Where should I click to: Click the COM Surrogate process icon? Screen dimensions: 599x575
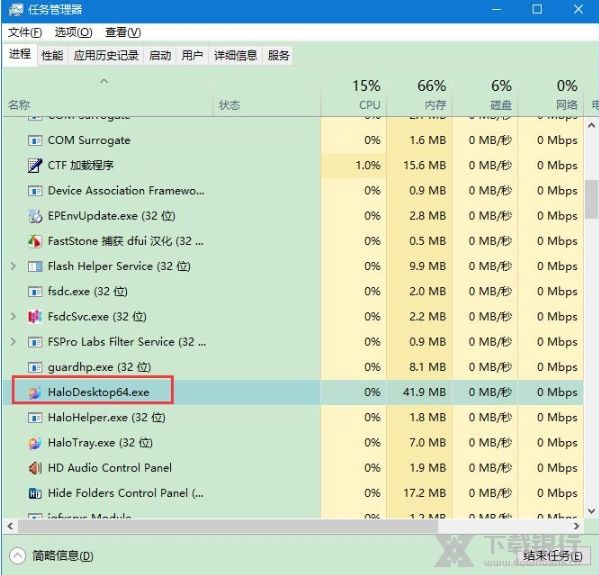point(35,141)
